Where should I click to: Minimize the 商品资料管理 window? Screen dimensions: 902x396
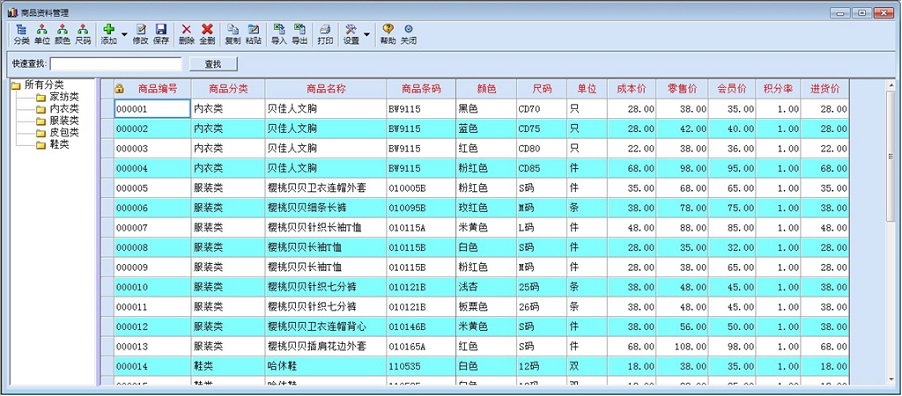[x=841, y=13]
